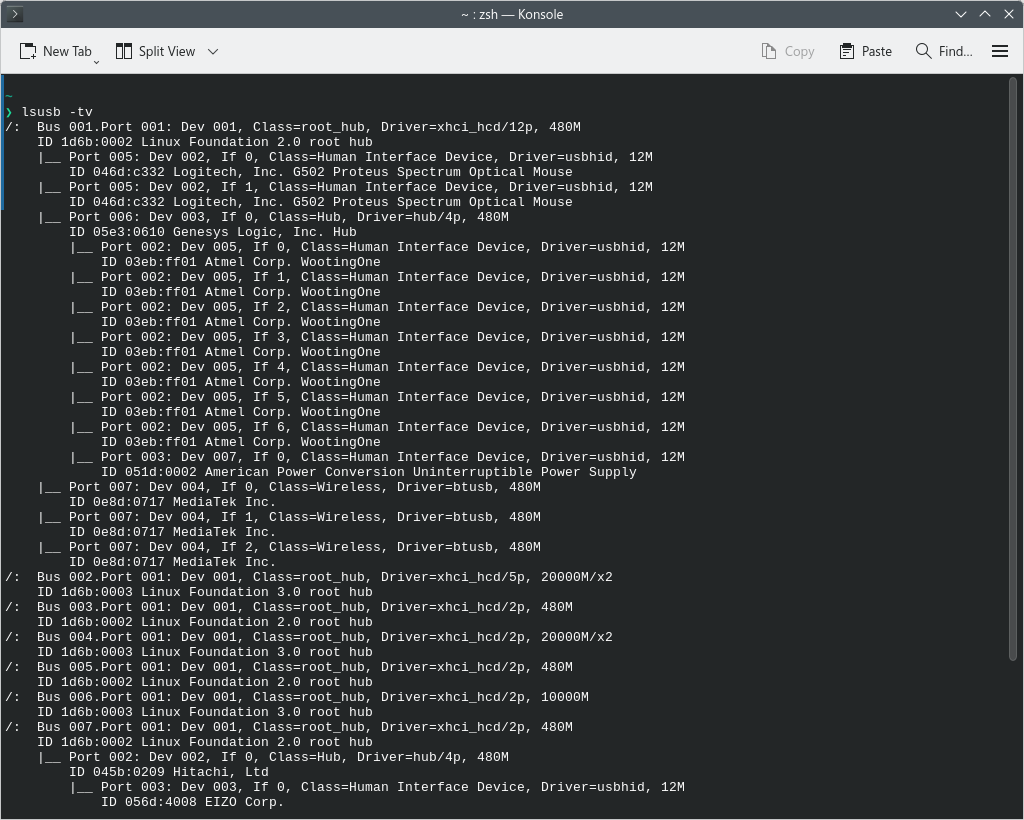
Task: Click 'Port 003: Dev 007' line
Action: (377, 457)
